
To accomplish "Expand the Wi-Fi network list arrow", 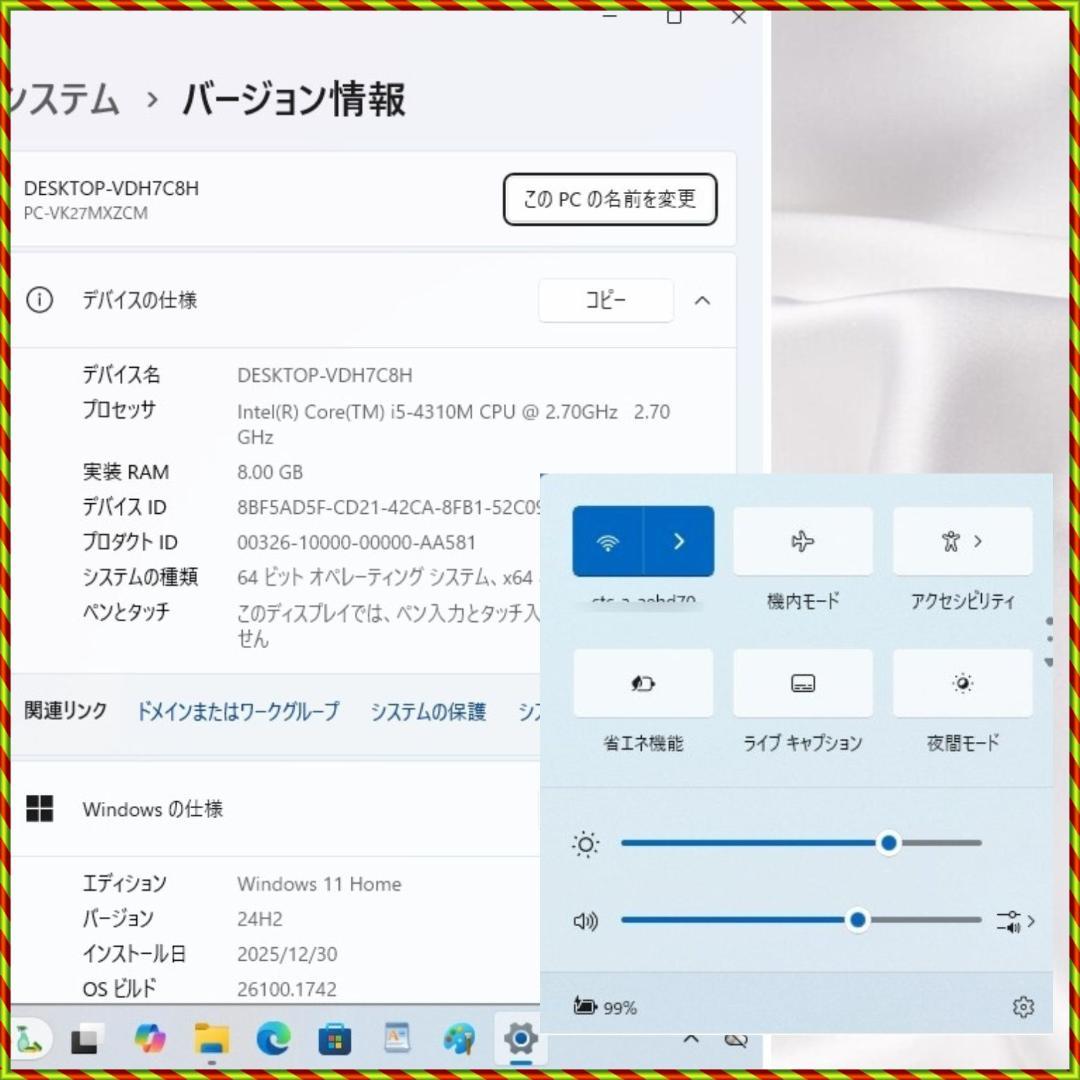I will coord(679,541).
